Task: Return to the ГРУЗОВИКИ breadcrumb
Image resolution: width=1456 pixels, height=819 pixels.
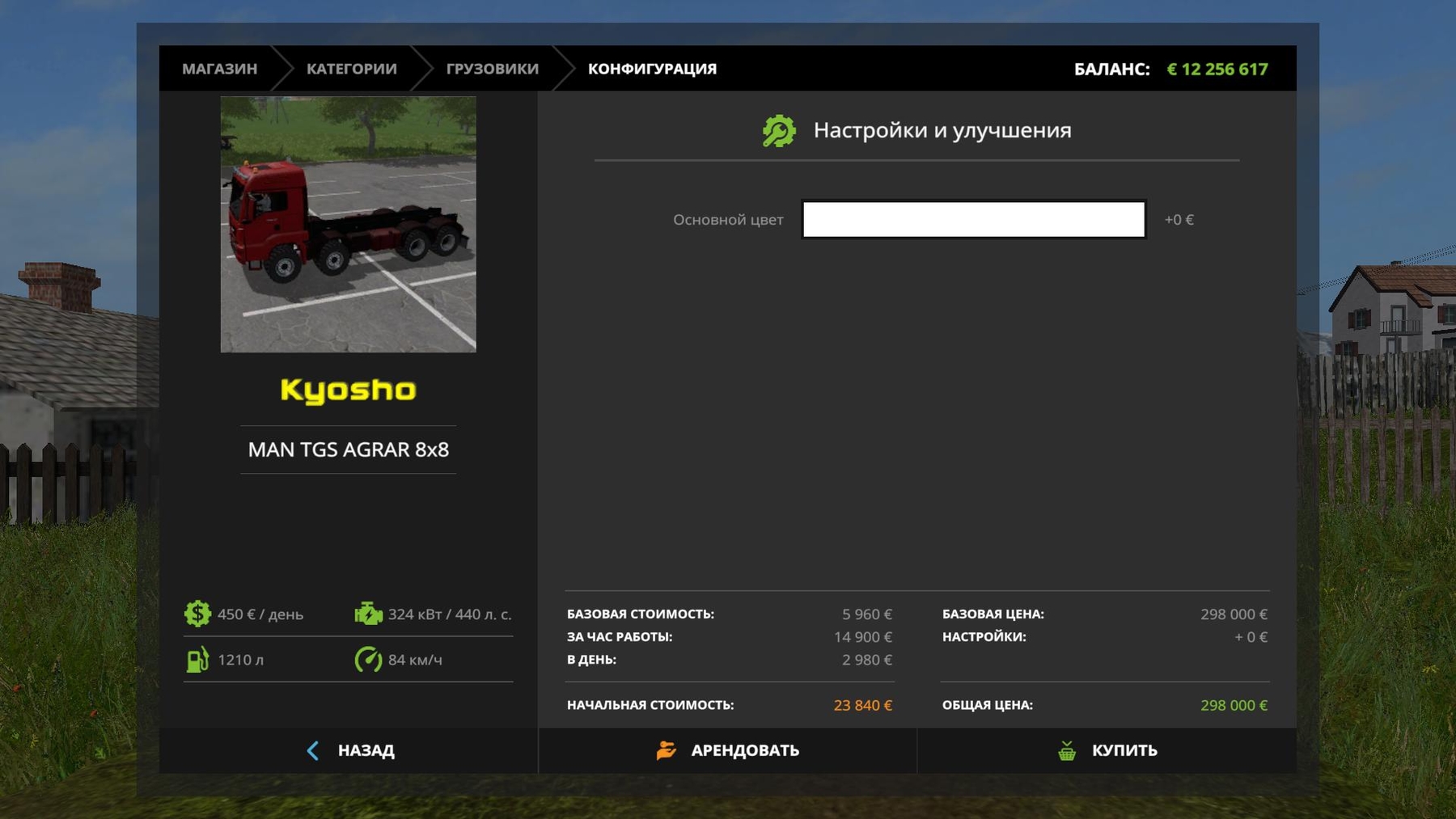Action: pos(492,69)
